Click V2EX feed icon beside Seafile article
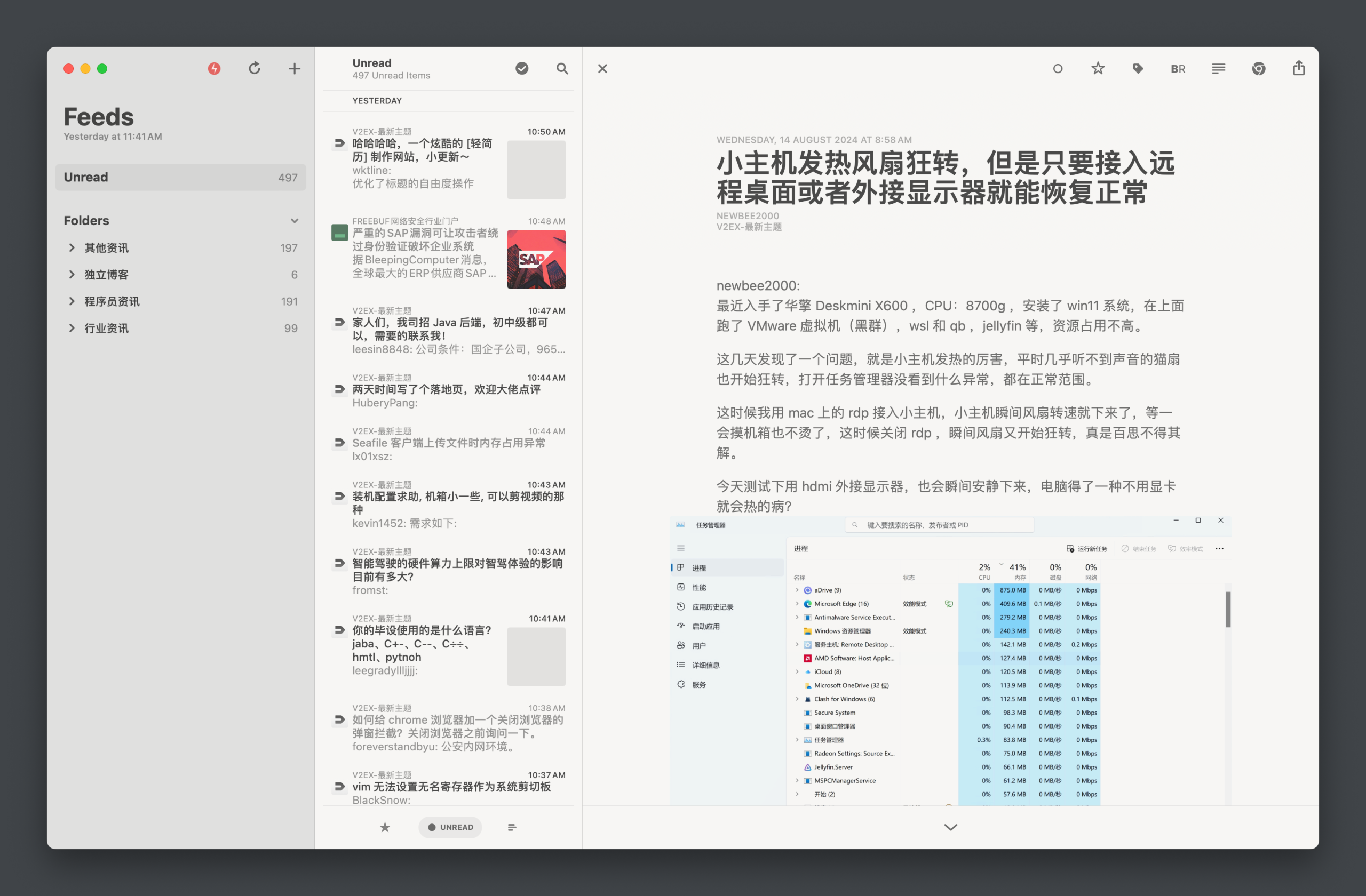The height and width of the screenshot is (896, 1366). [339, 443]
